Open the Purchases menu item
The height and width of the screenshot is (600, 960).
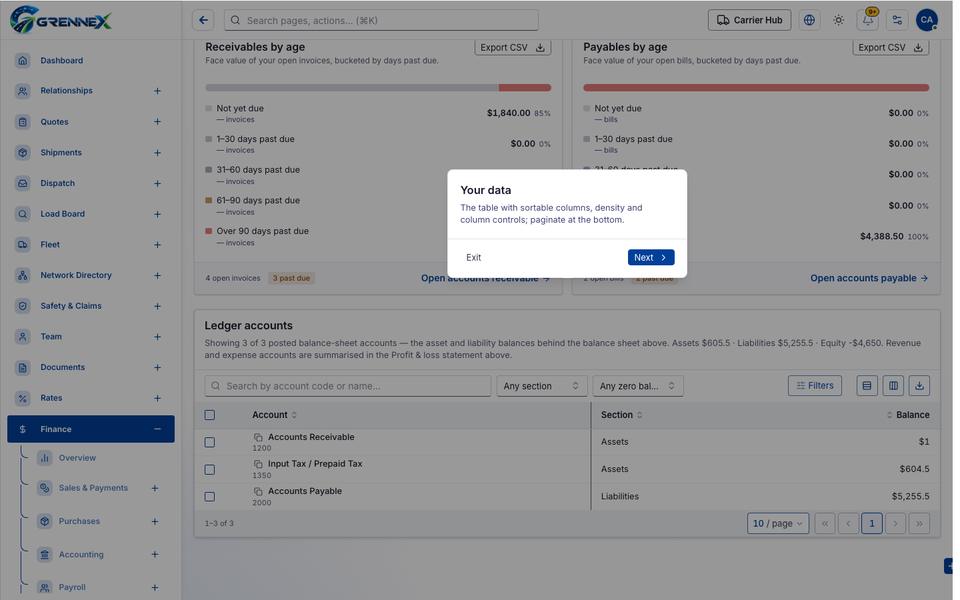coord(79,521)
